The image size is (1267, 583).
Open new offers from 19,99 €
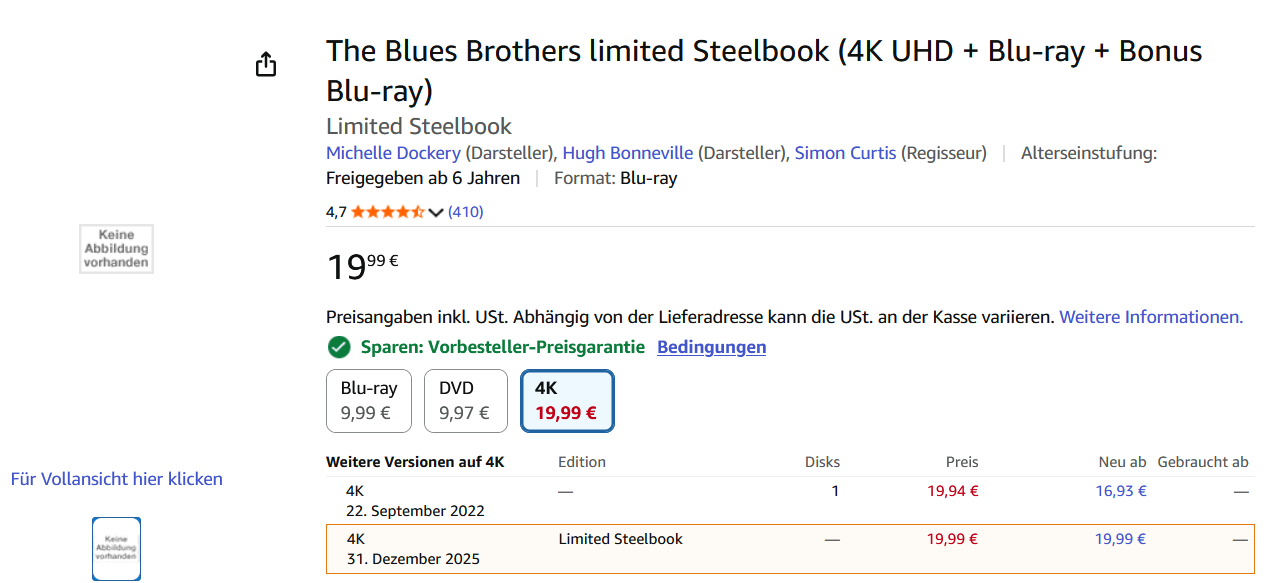pyautogui.click(x=1120, y=539)
